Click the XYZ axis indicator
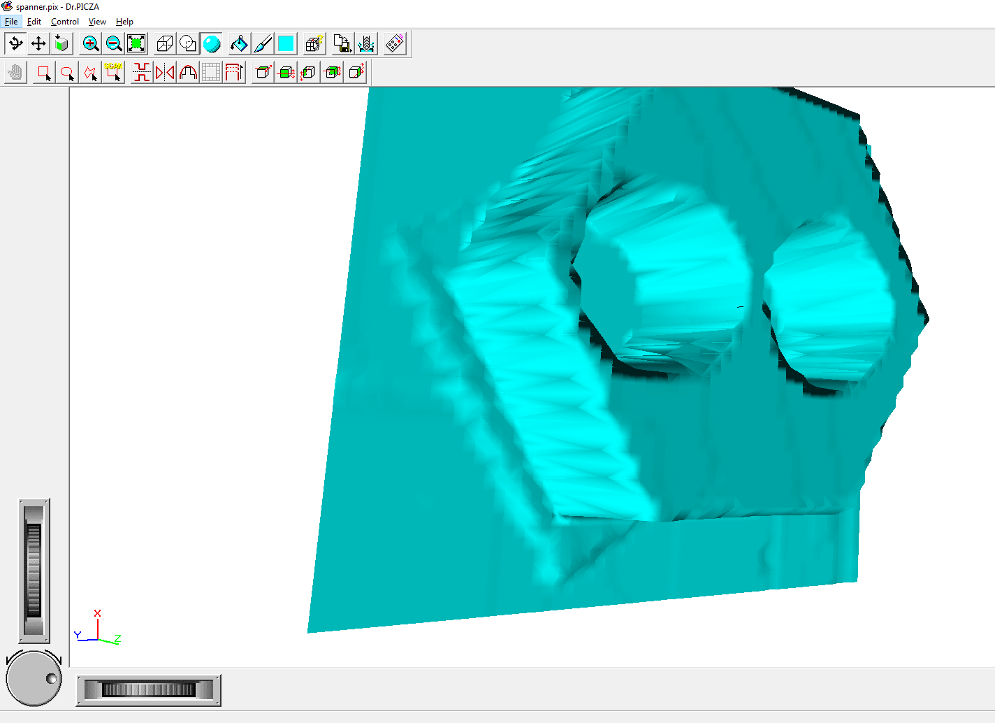The height and width of the screenshot is (723, 995). pos(97,628)
